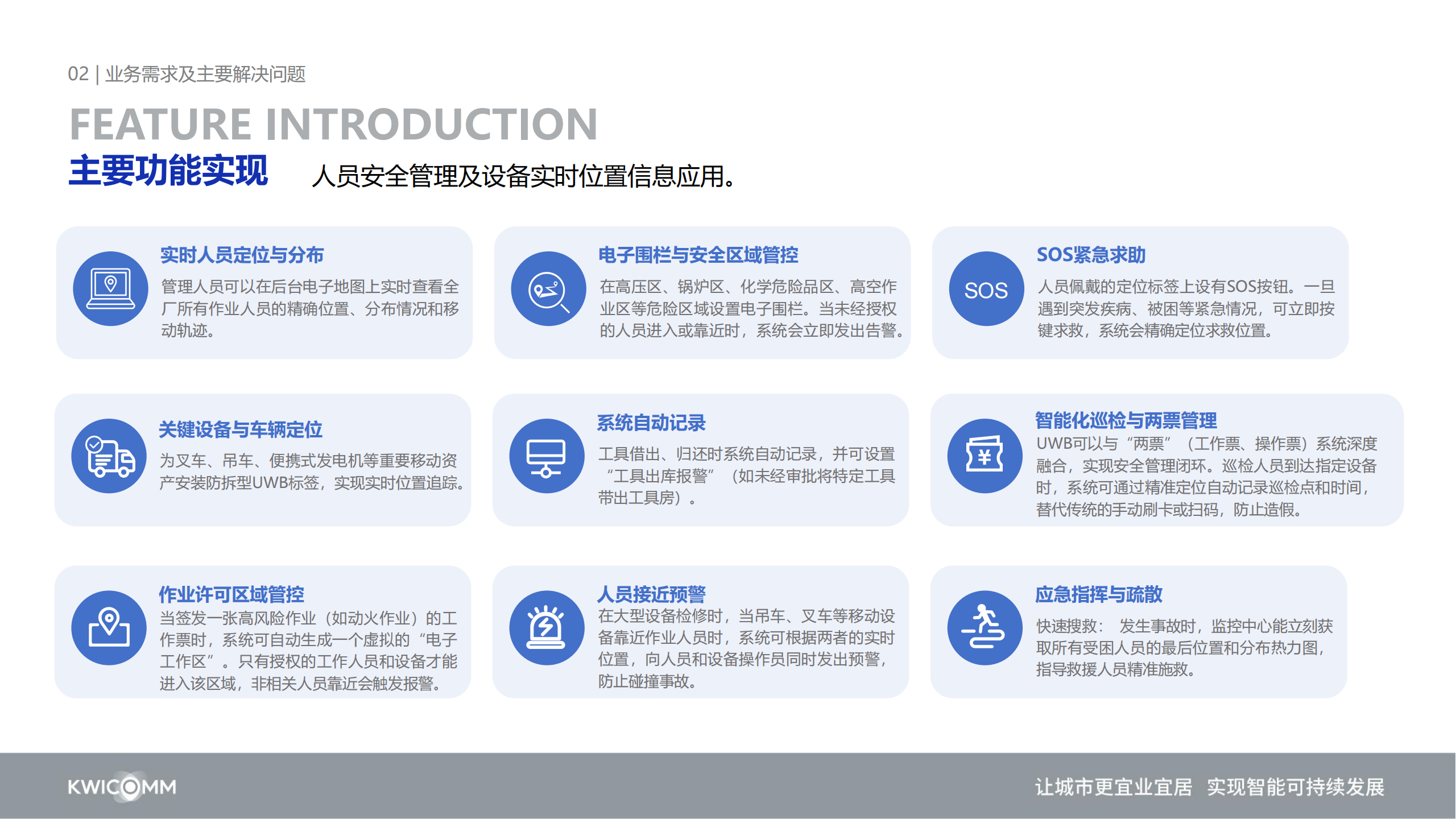Click the blue 主要功能实现 title

[x=168, y=171]
